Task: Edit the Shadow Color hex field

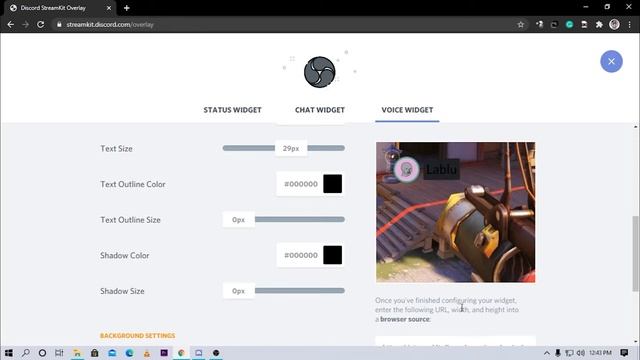Action: click(x=300, y=255)
